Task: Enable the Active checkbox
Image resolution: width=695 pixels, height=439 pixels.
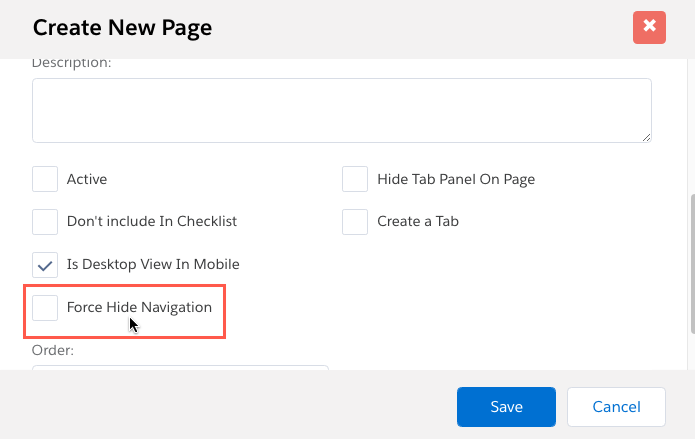Action: click(x=45, y=179)
